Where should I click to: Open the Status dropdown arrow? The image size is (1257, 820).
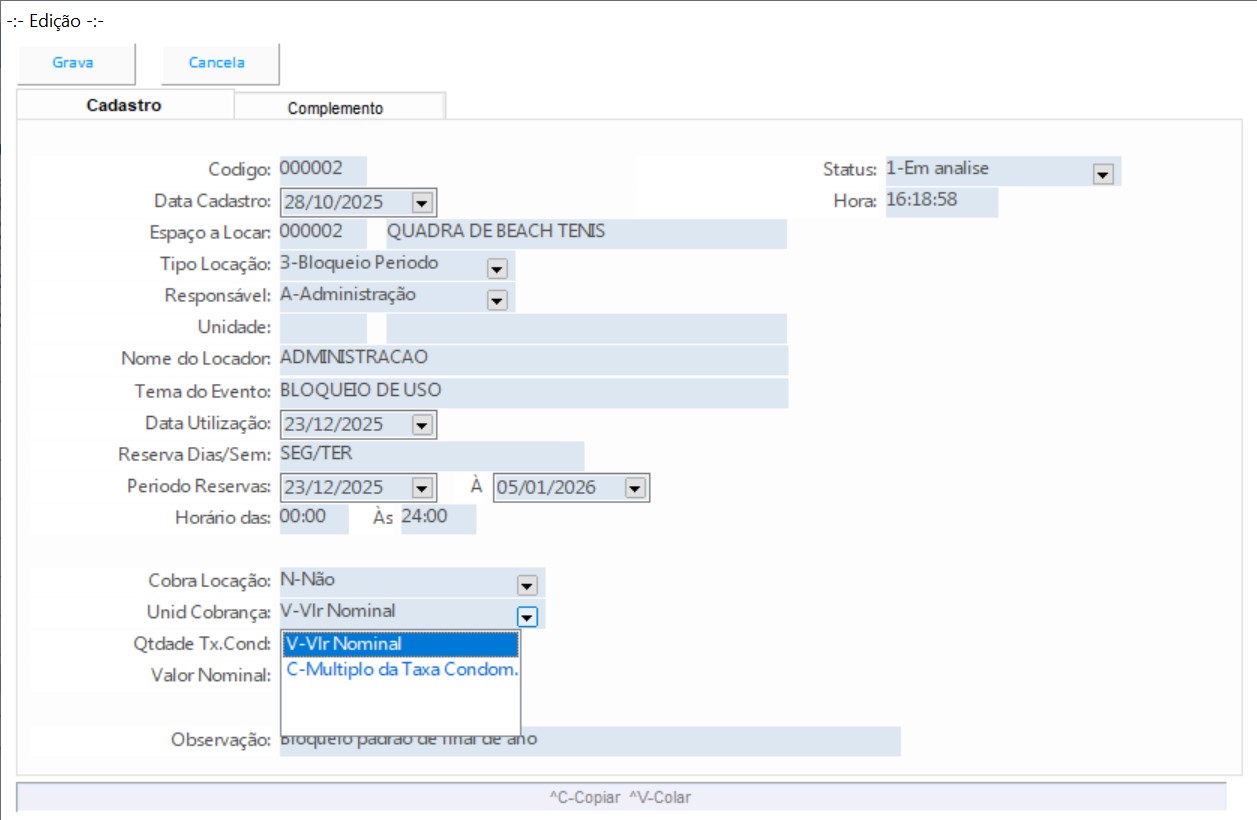1103,174
